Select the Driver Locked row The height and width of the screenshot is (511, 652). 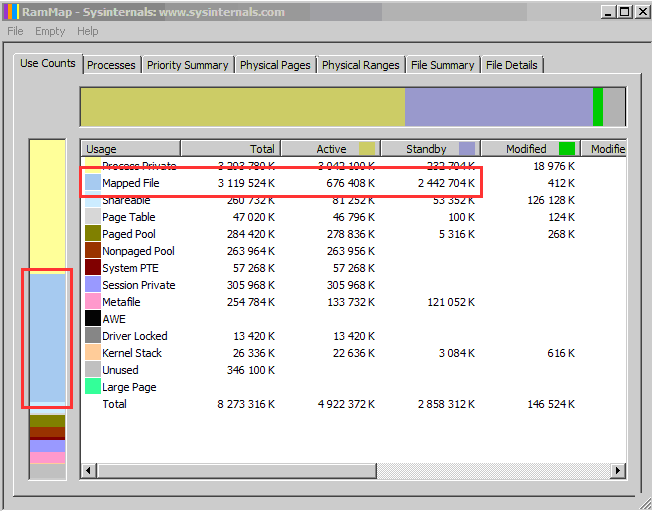click(x=135, y=336)
